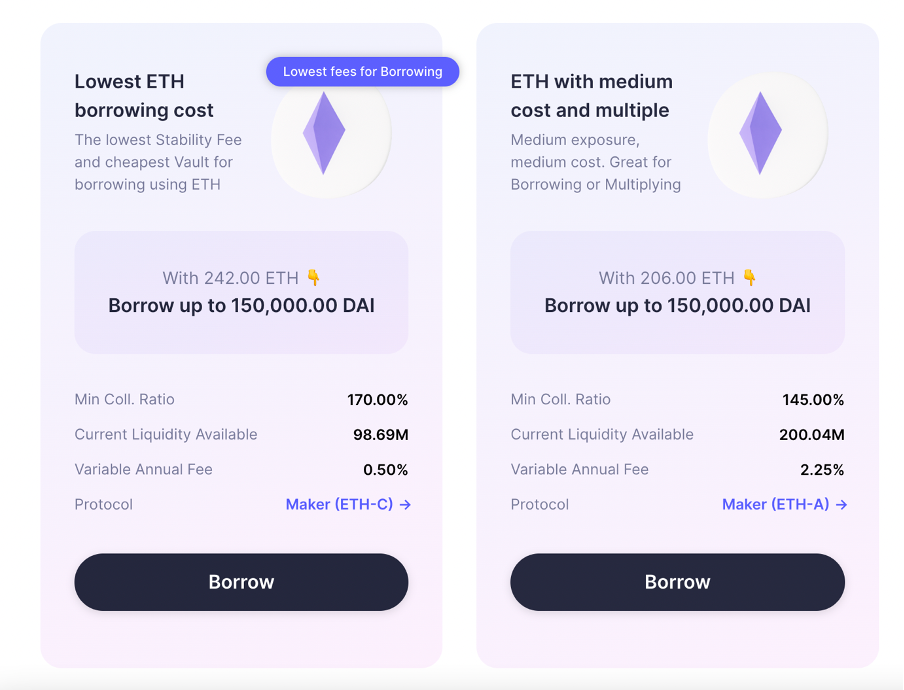Image resolution: width=904 pixels, height=690 pixels.
Task: Click 'Borrow up to 150,000.00 DAI' with 206 ETH
Action: [x=677, y=306]
